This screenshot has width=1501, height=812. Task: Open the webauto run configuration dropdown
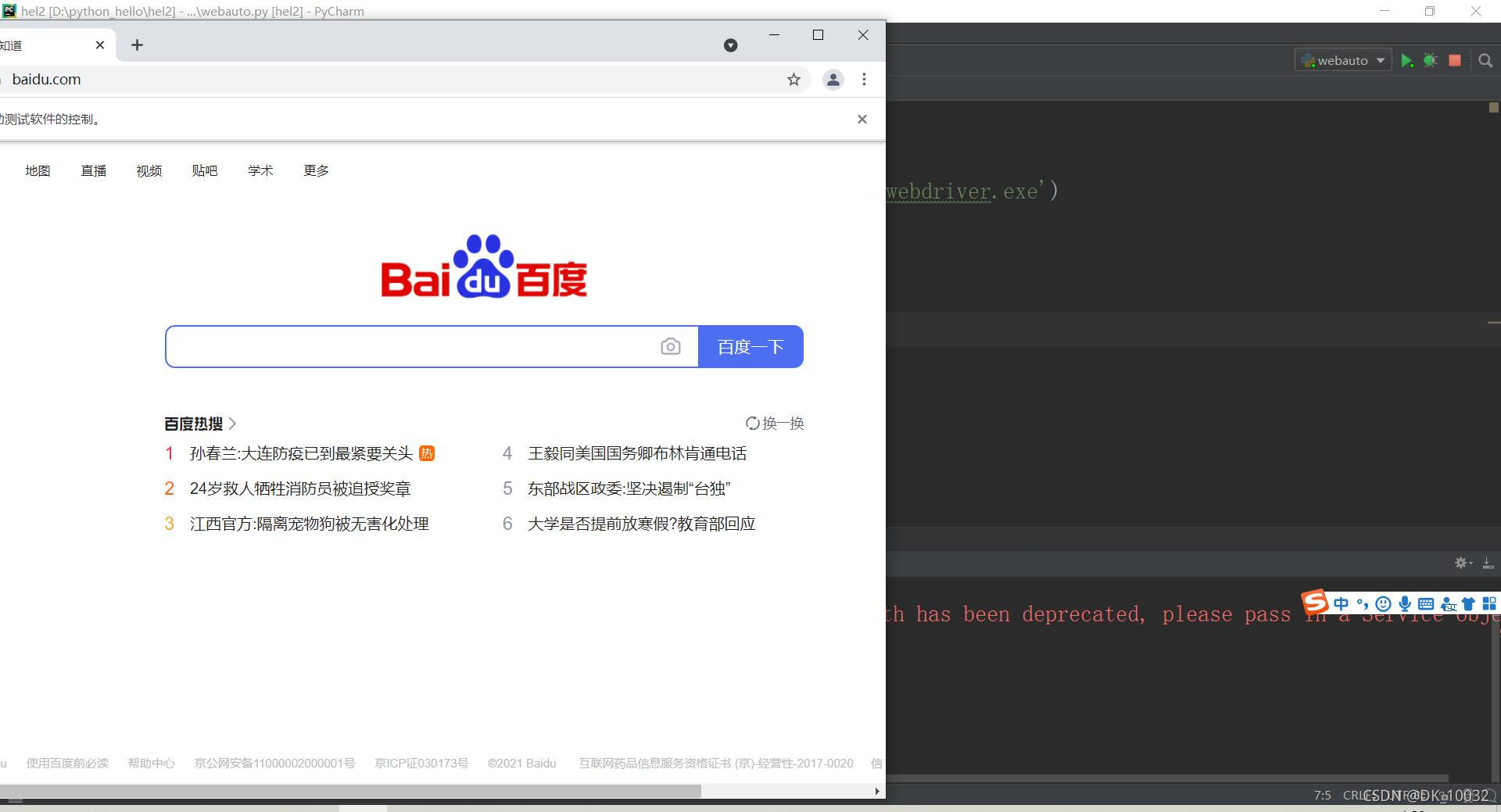pos(1343,60)
